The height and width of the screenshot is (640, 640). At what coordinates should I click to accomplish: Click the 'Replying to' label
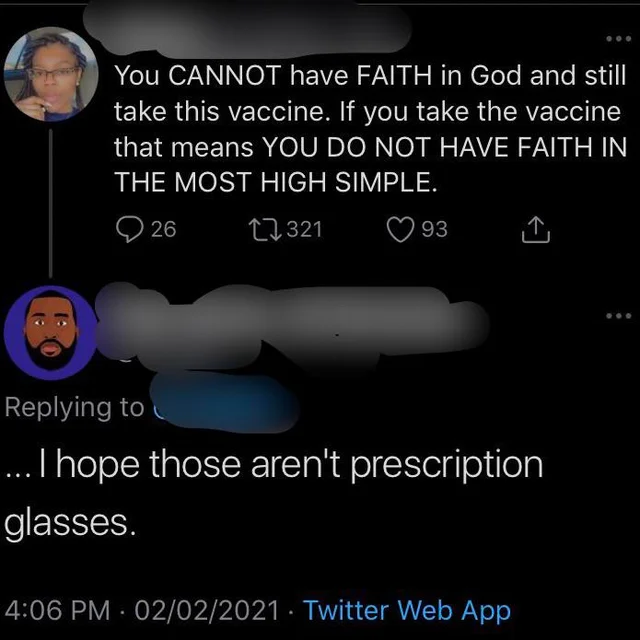(75, 407)
